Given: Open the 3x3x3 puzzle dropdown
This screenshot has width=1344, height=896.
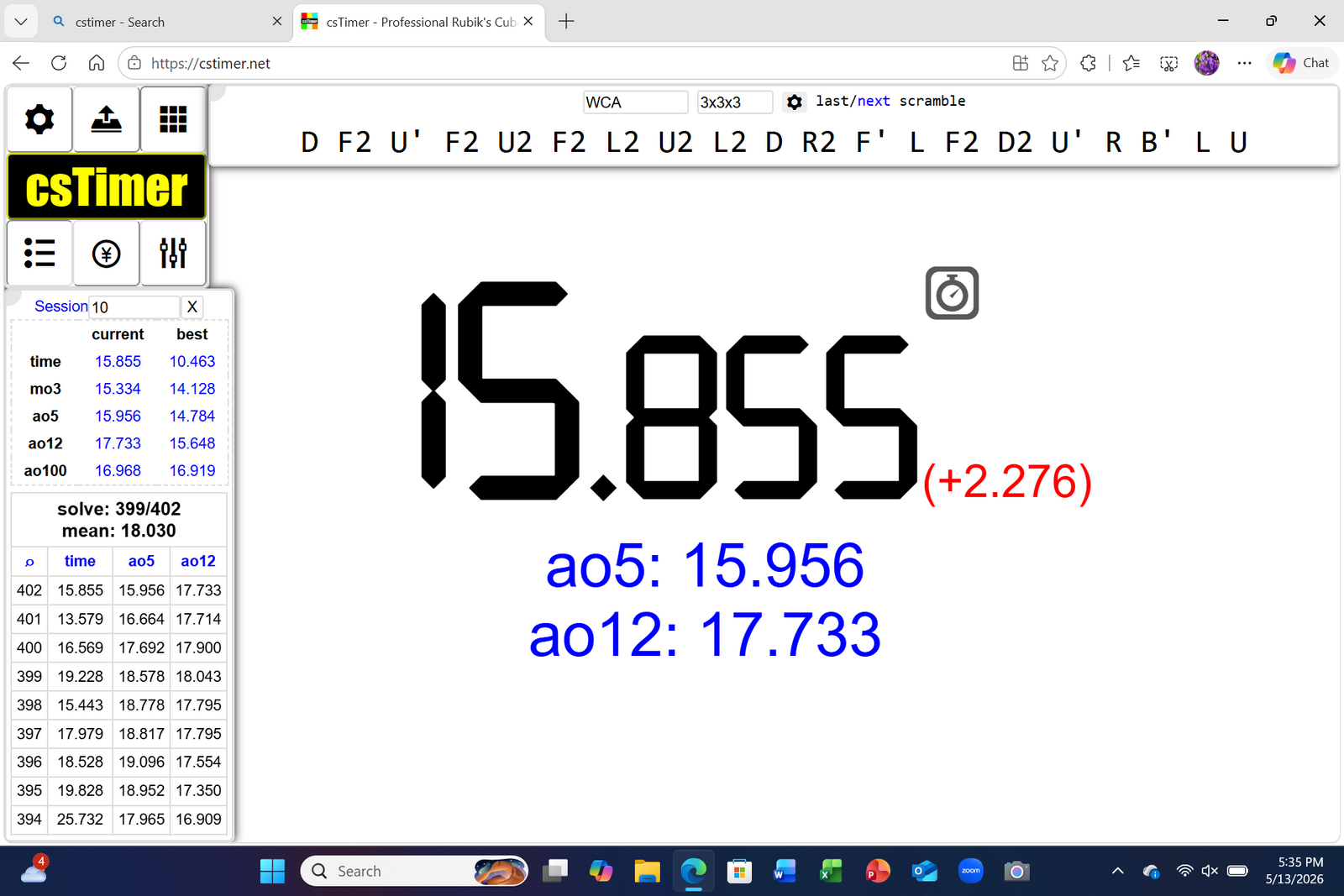Looking at the screenshot, I should [735, 102].
